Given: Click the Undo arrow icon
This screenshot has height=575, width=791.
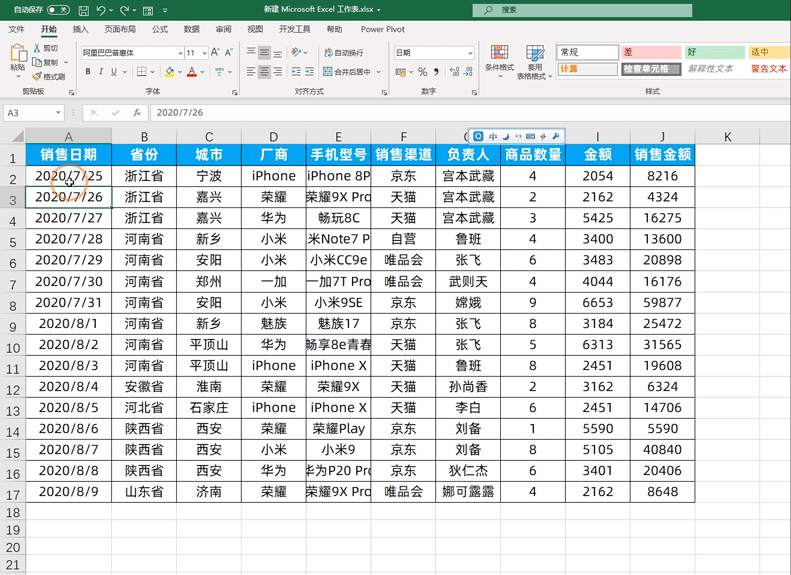Looking at the screenshot, I should point(101,10).
